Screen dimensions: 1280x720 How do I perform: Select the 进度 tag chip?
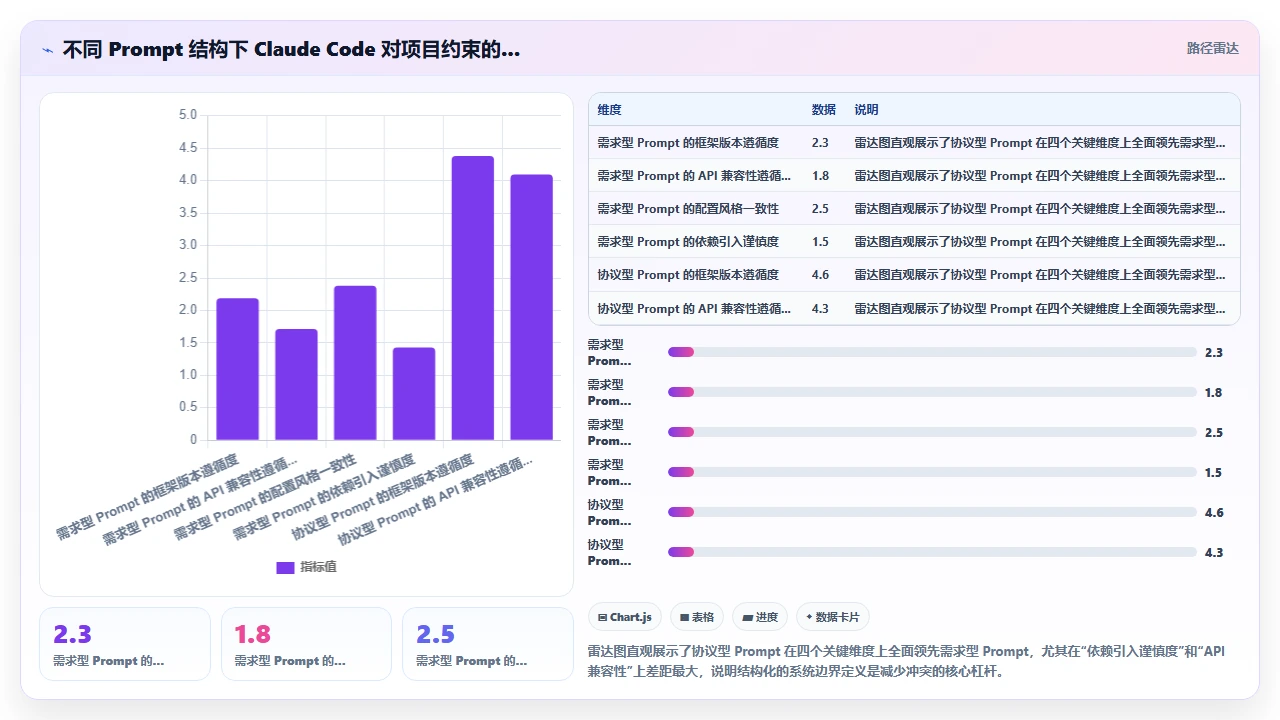pyautogui.click(x=760, y=617)
